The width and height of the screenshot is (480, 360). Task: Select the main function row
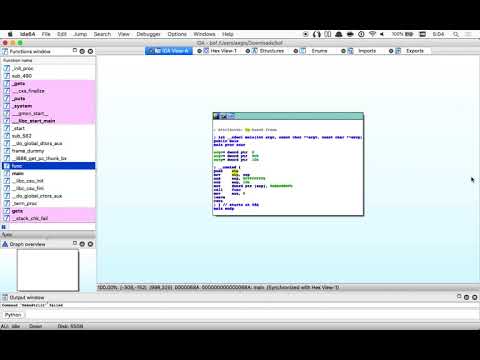[49, 173]
